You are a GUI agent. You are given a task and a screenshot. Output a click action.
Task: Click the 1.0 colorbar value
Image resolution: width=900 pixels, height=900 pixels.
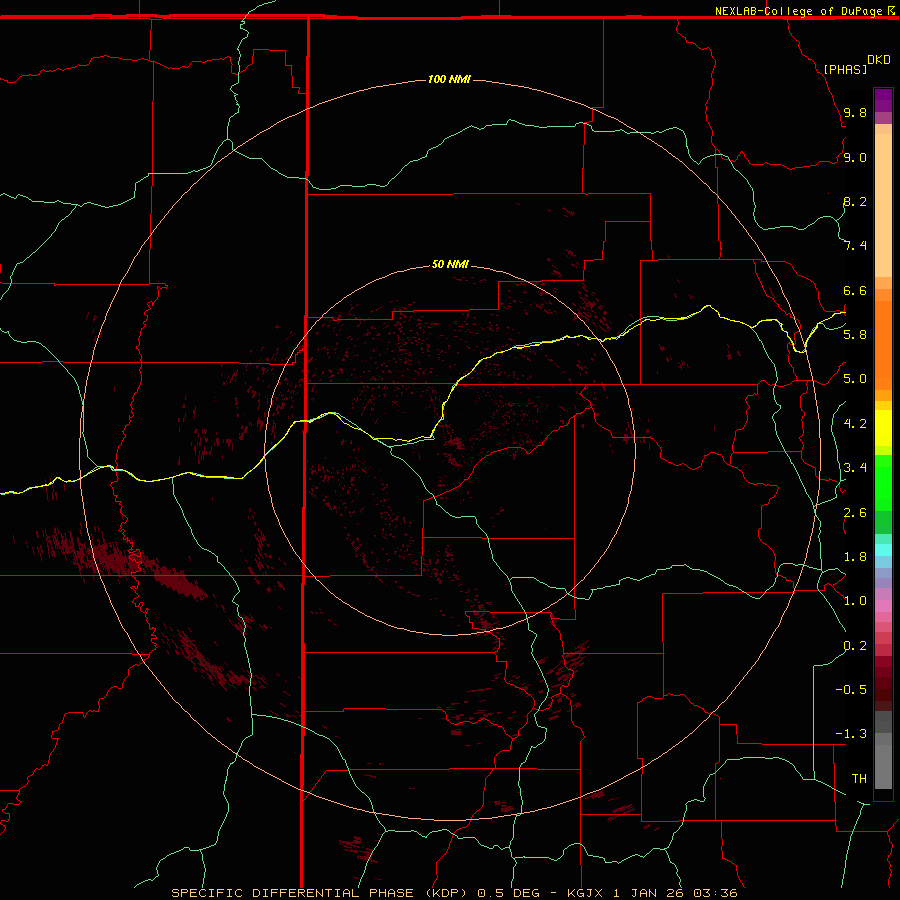tap(855, 601)
